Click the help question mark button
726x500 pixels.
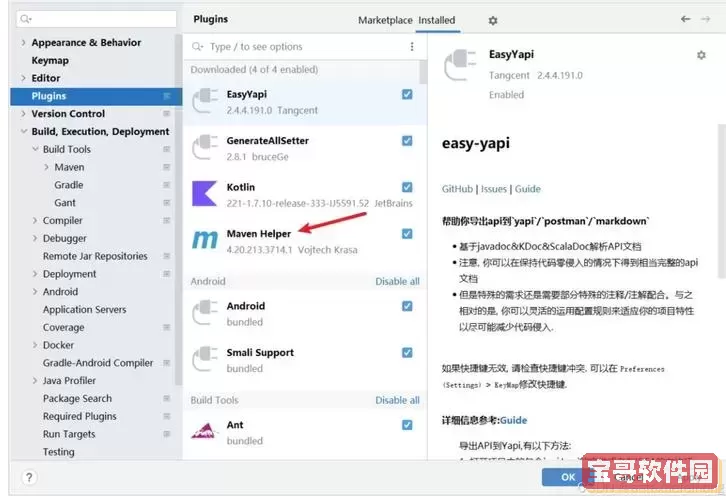pos(29,477)
